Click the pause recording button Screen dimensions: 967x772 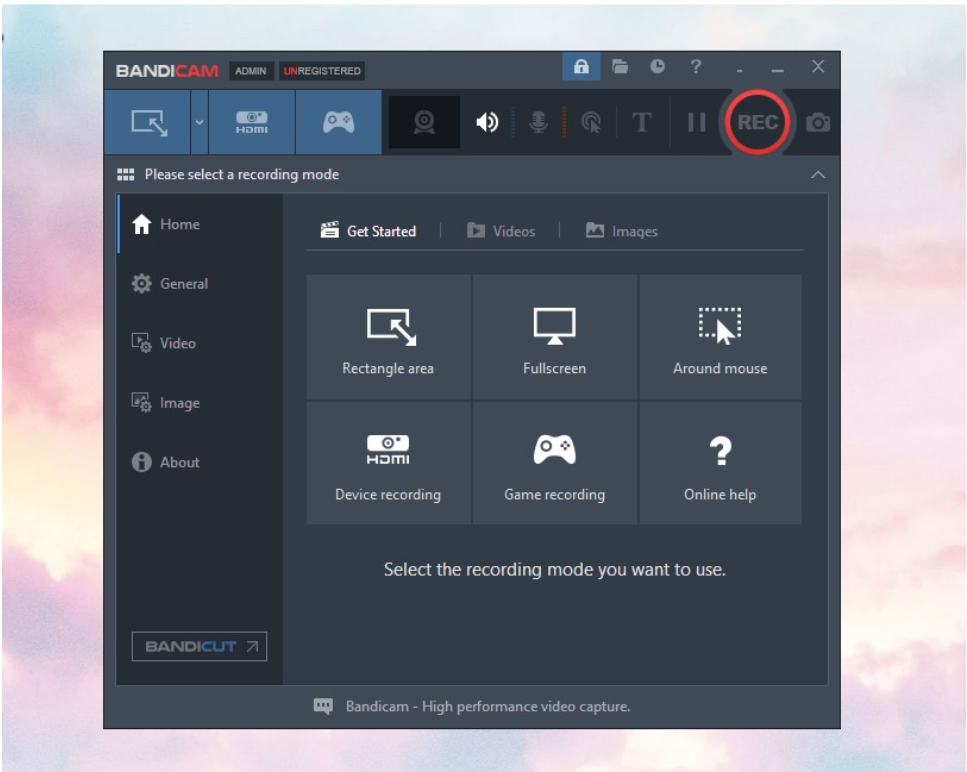pyautogui.click(x=696, y=122)
